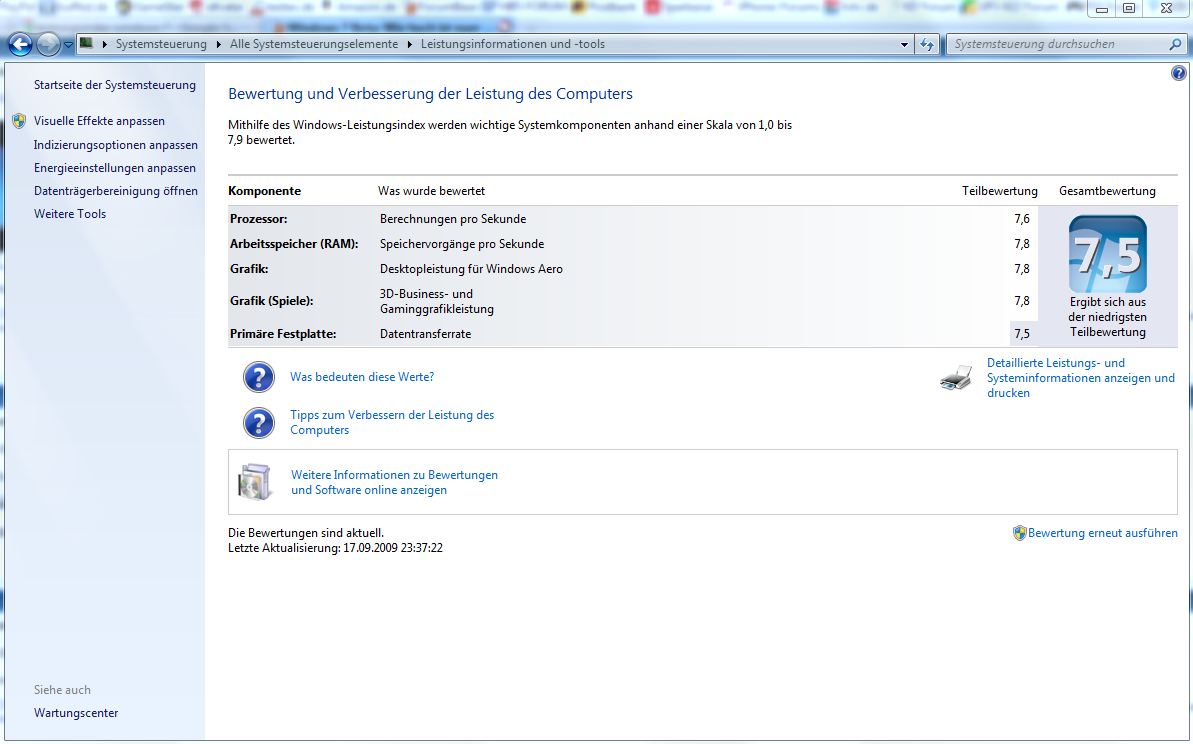Select the Primäre Festplatte: row label

click(283, 334)
